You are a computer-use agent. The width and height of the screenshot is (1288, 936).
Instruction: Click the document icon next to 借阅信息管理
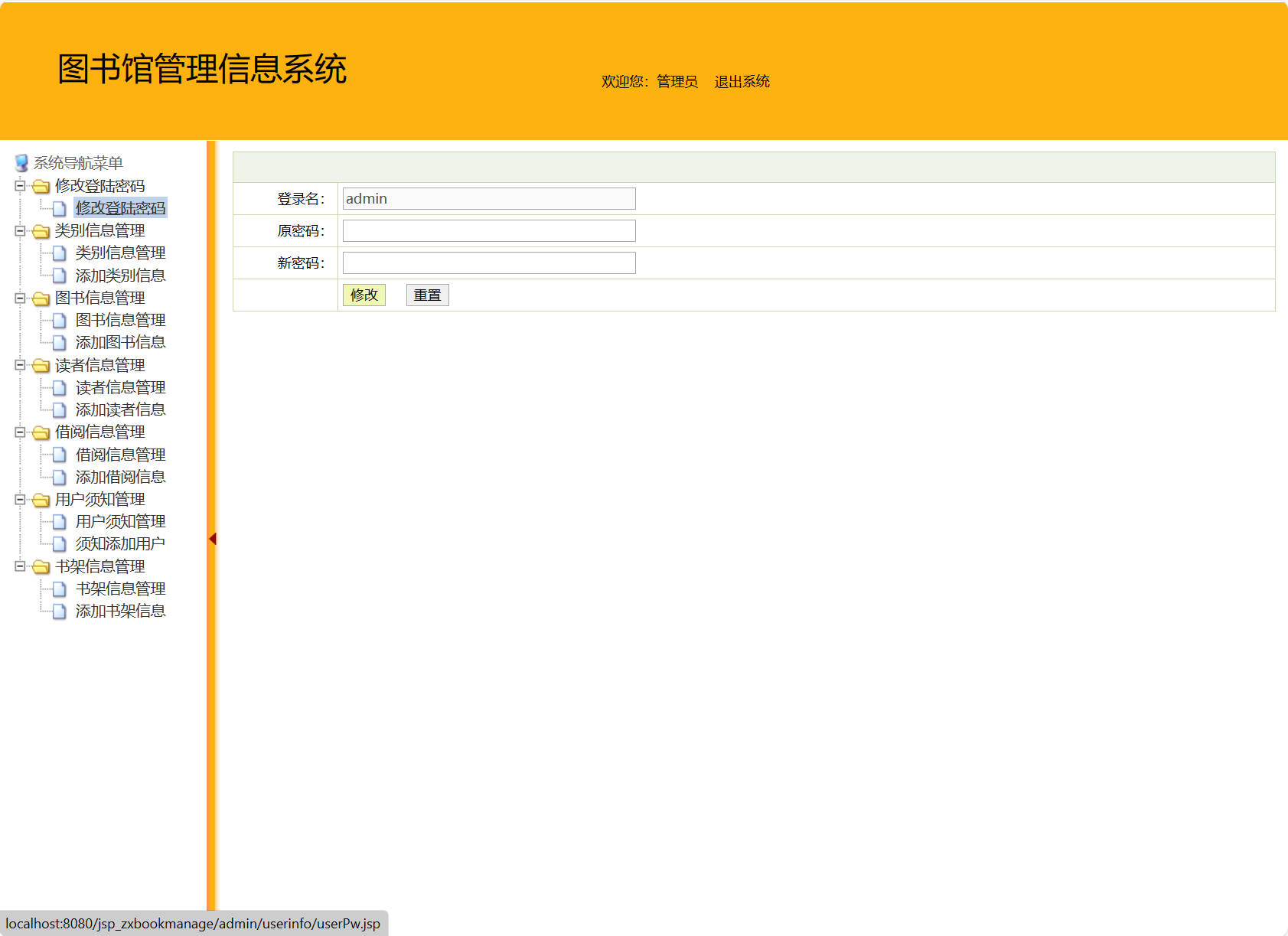click(x=60, y=455)
